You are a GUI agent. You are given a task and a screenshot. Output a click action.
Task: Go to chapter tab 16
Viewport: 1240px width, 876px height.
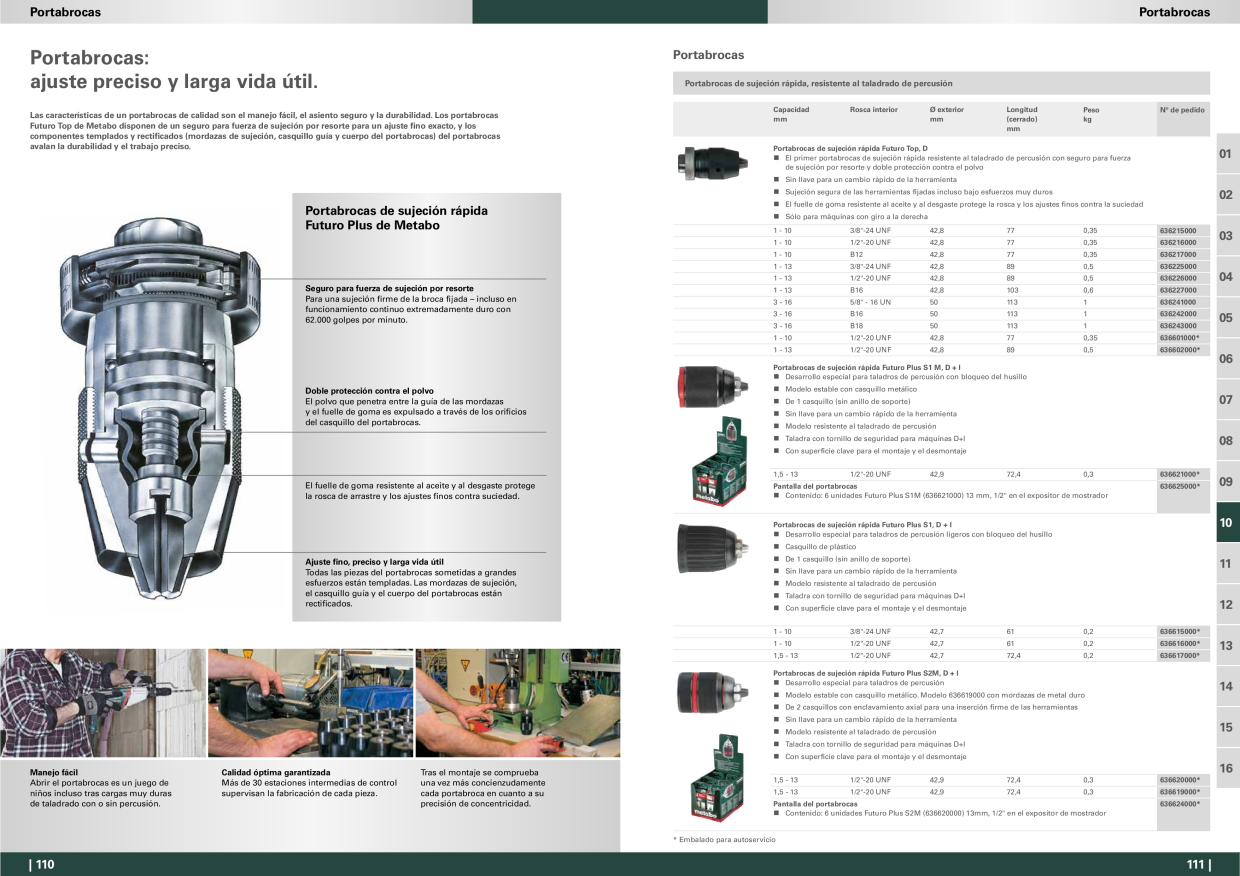point(1227,769)
